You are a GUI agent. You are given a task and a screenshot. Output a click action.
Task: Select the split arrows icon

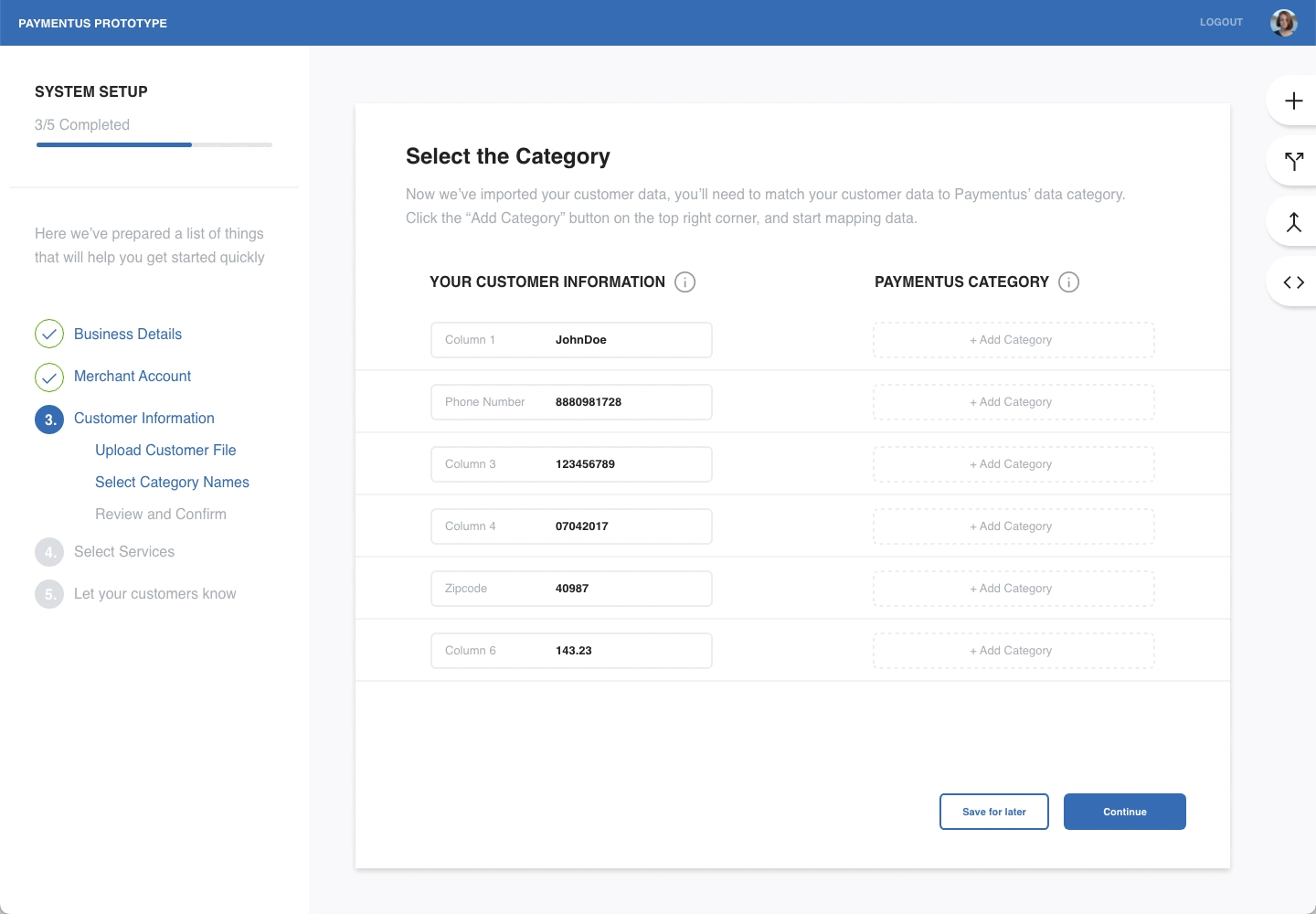[x=1293, y=161]
